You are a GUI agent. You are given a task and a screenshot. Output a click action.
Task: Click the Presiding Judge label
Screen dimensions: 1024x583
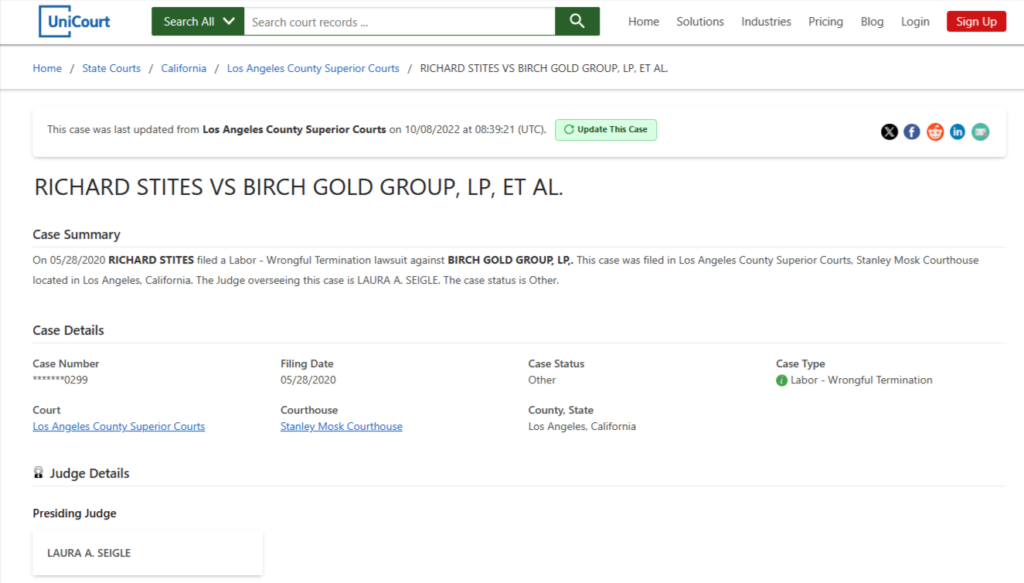click(74, 513)
